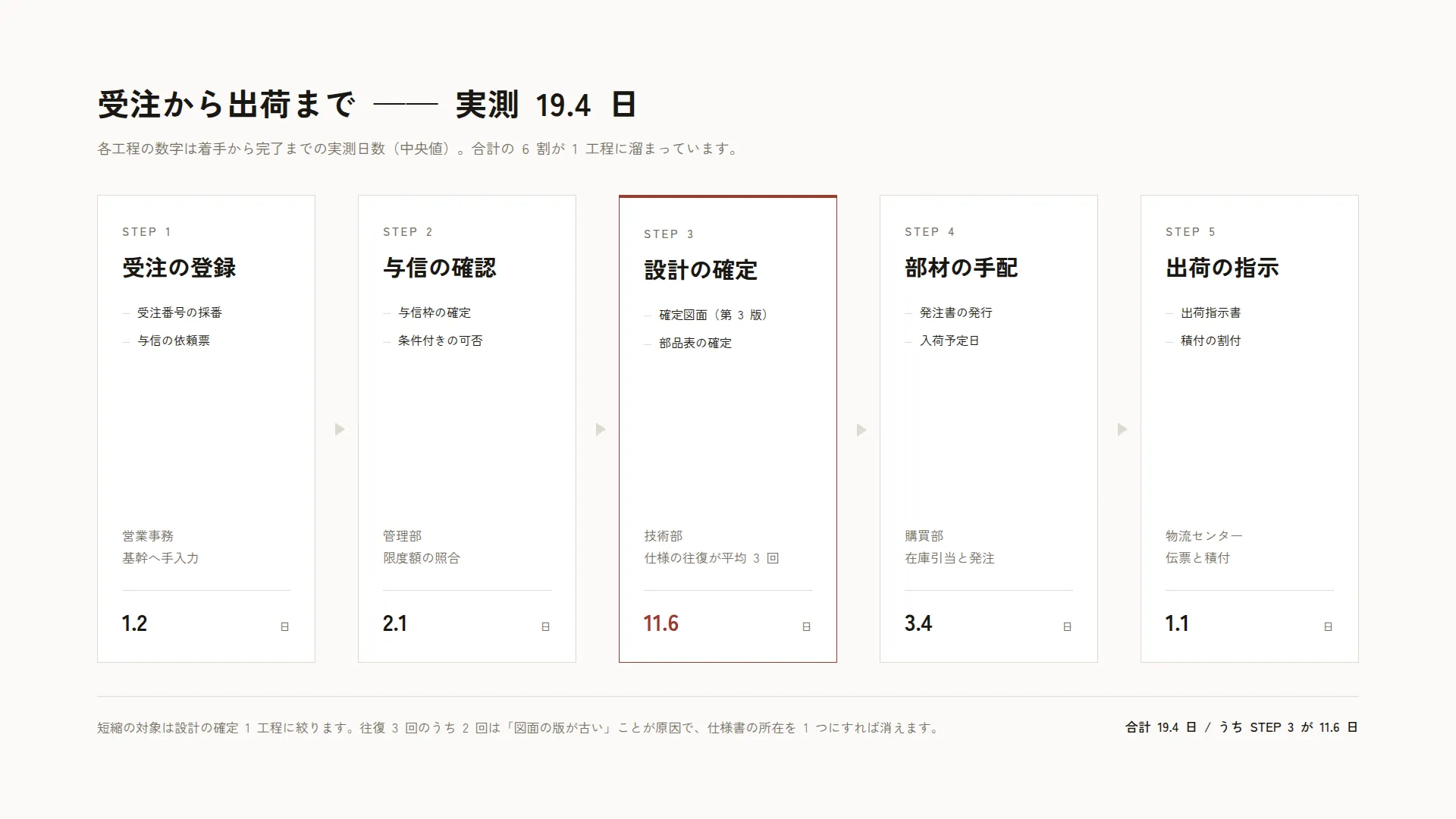The height and width of the screenshot is (819, 1456).
Task: Click the department label 物流センター
Action: point(1204,536)
